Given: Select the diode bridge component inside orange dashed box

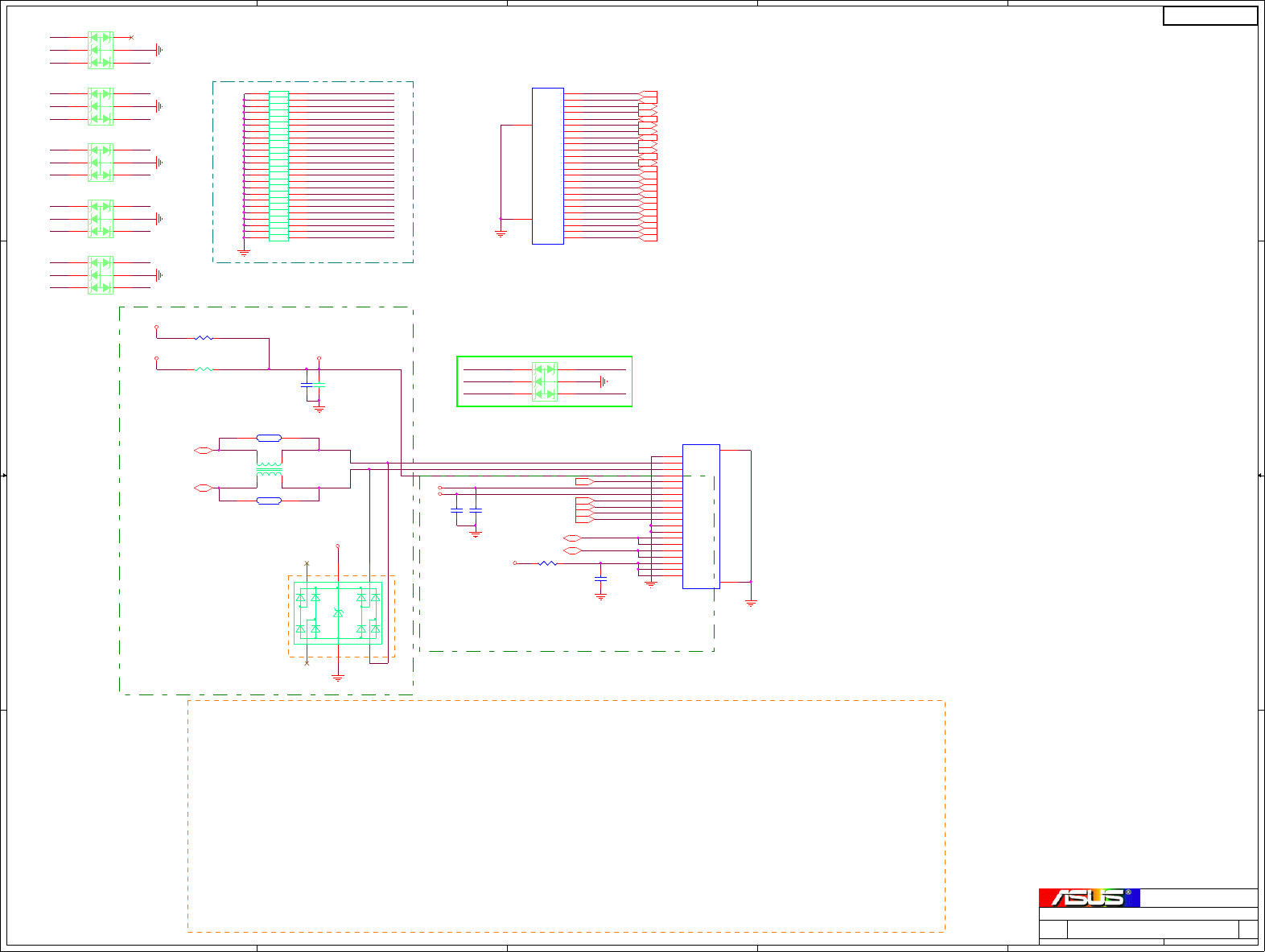Looking at the screenshot, I should tap(338, 613).
